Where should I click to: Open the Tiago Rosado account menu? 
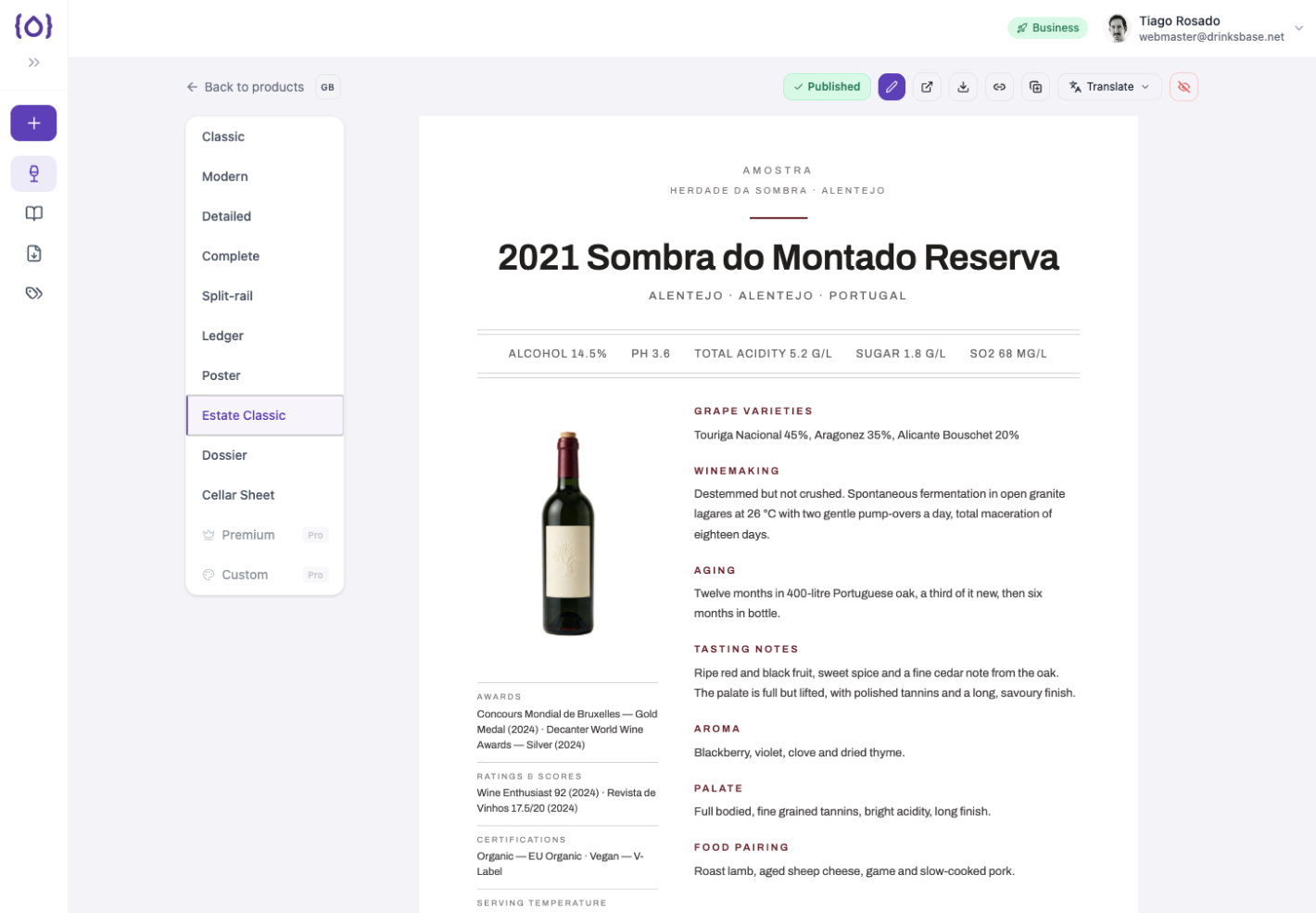pyautogui.click(x=1205, y=28)
